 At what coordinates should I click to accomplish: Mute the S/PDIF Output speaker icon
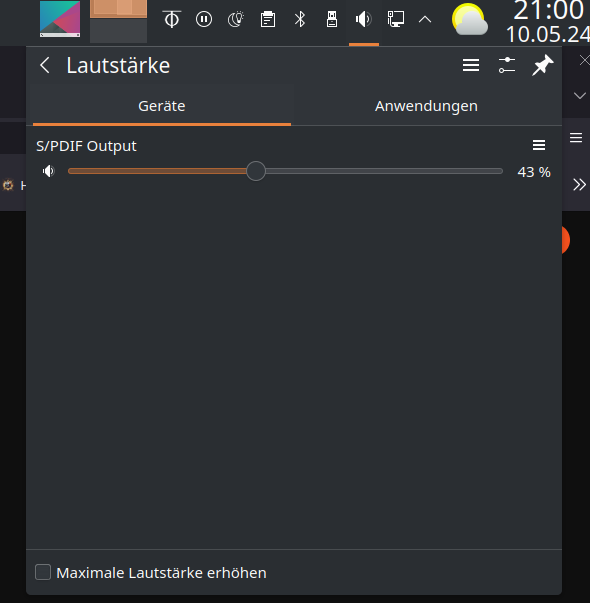click(x=48, y=171)
